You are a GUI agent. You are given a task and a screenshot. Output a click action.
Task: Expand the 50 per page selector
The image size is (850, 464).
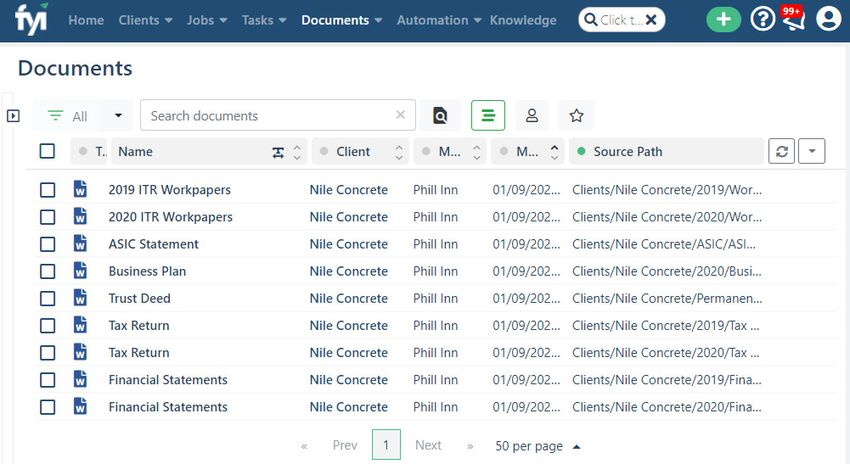click(x=537, y=446)
